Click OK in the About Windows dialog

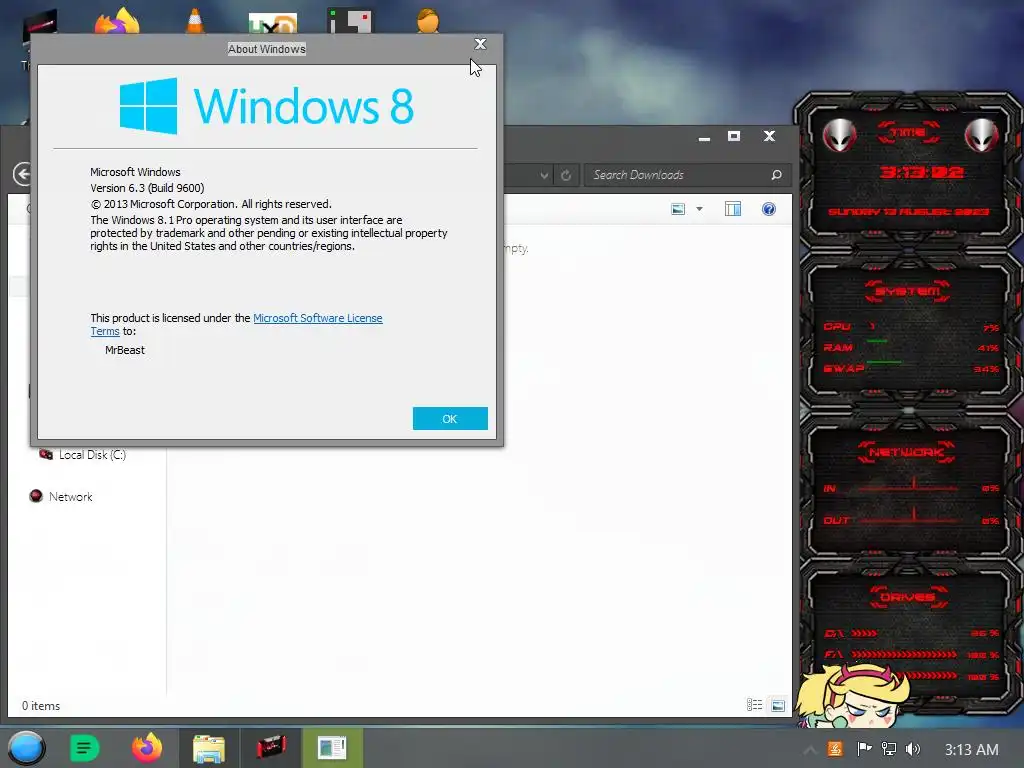[450, 419]
